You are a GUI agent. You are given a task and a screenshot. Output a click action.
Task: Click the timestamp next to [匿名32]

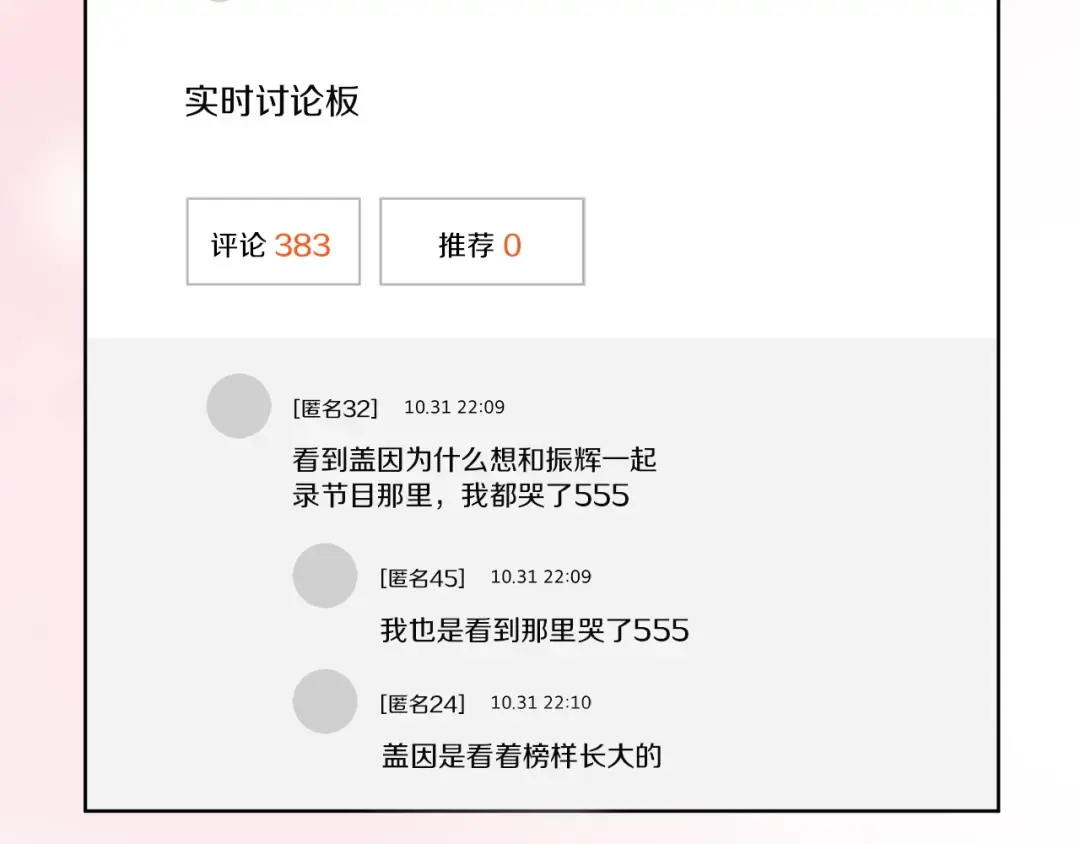454,407
